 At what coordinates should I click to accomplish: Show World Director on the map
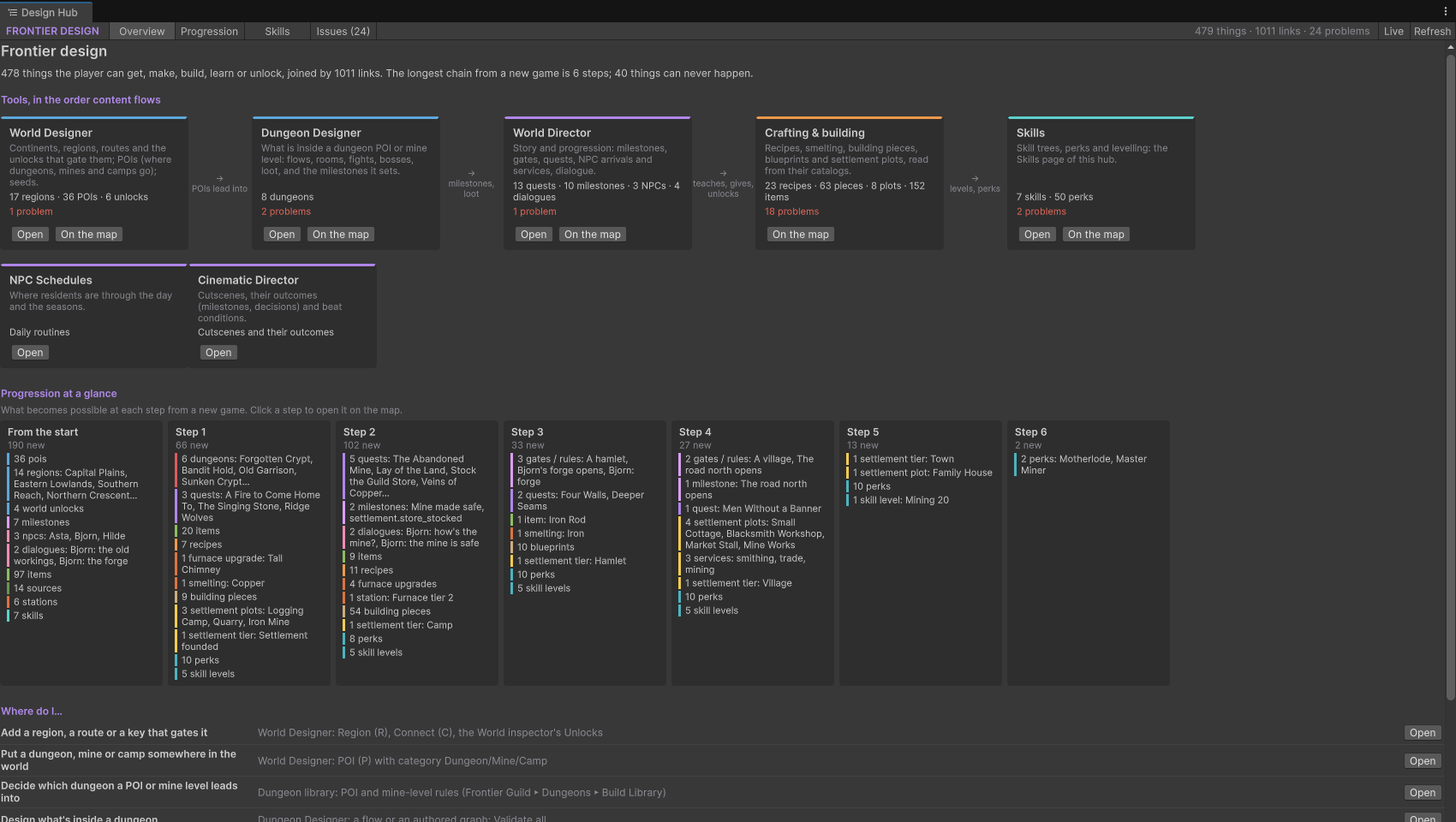click(x=592, y=235)
